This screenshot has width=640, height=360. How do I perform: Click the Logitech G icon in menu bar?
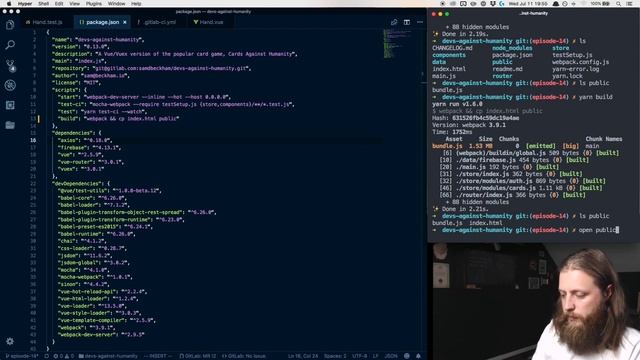(502, 3)
